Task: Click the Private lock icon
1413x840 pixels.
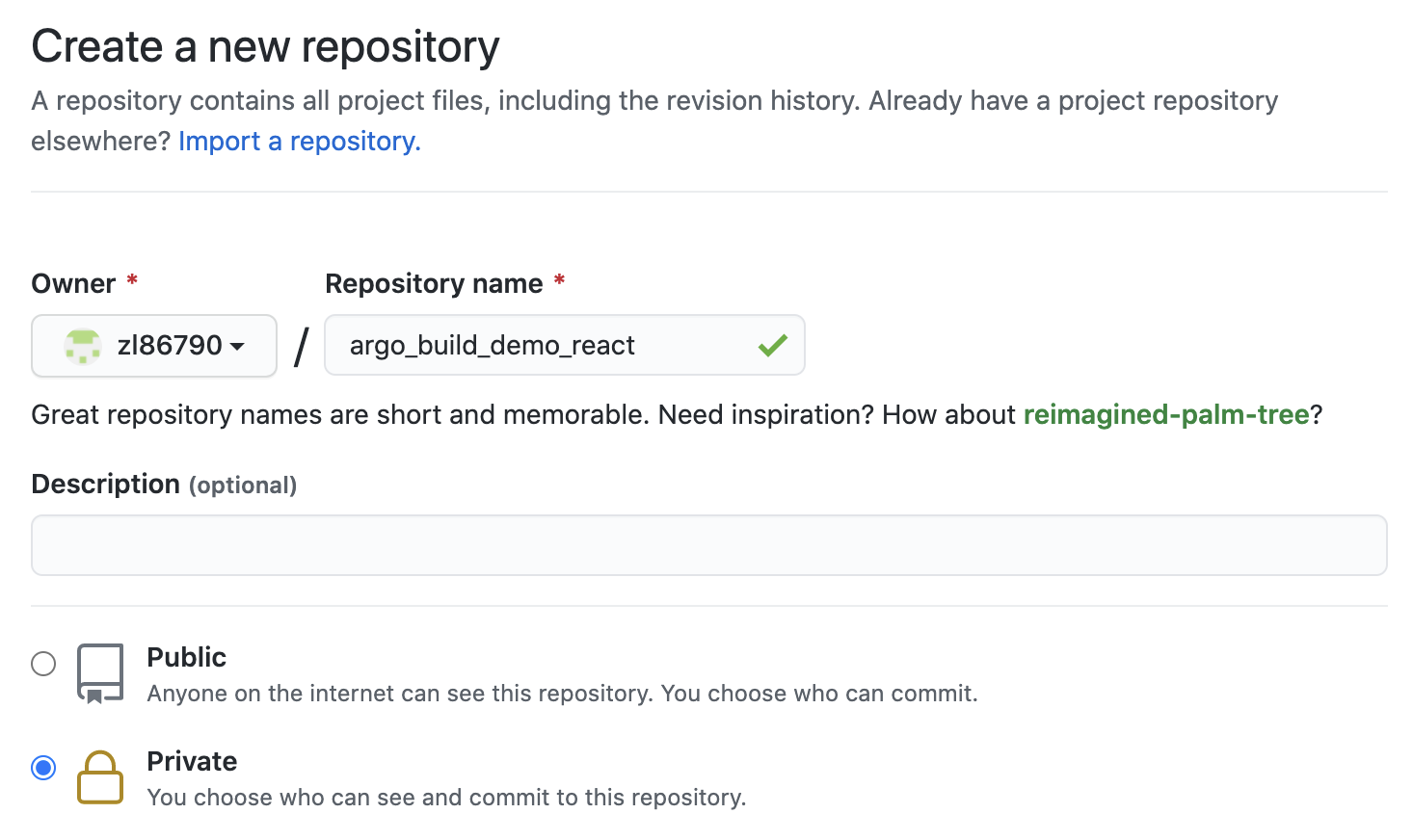Action: [x=100, y=777]
